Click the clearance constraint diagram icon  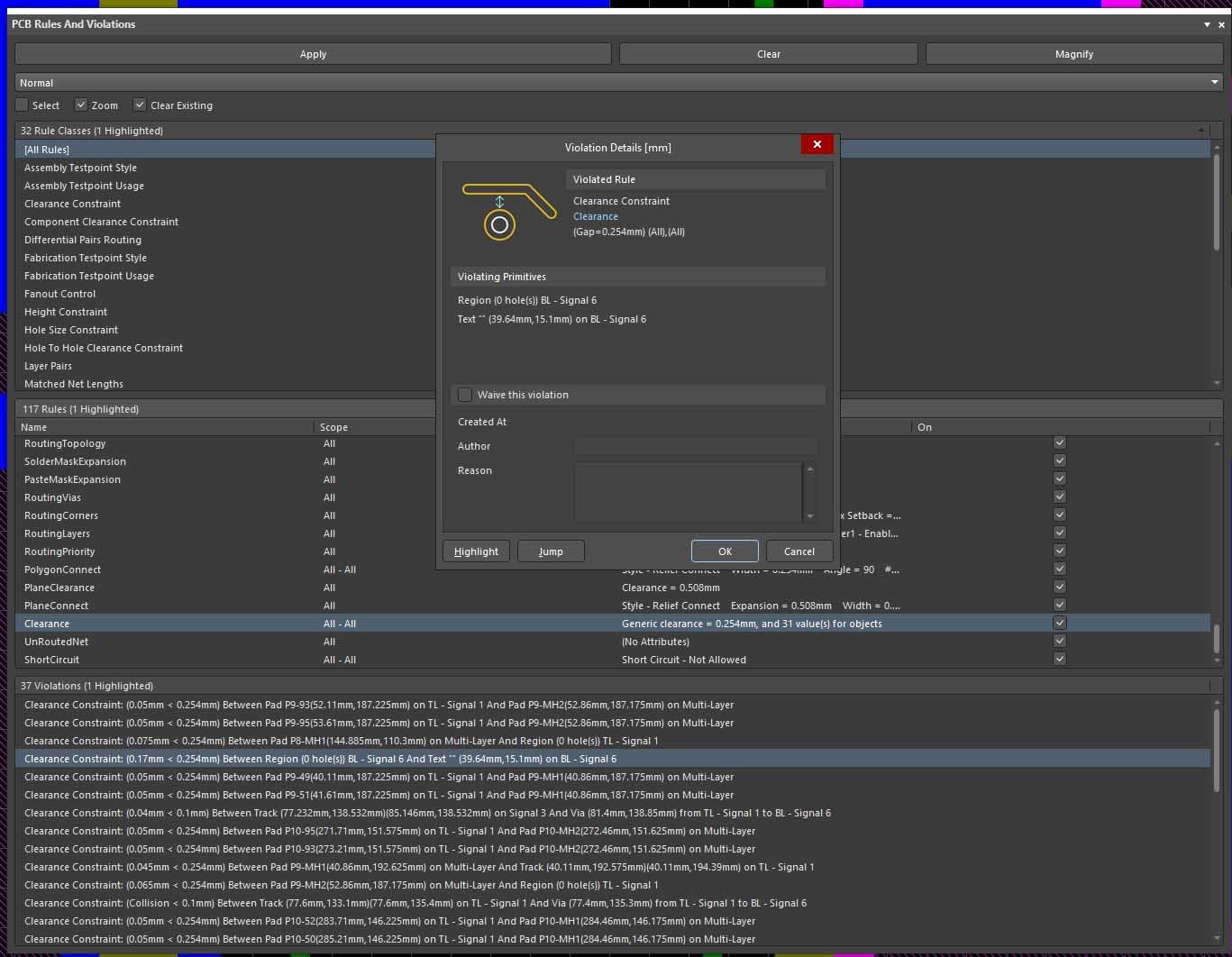click(x=507, y=211)
